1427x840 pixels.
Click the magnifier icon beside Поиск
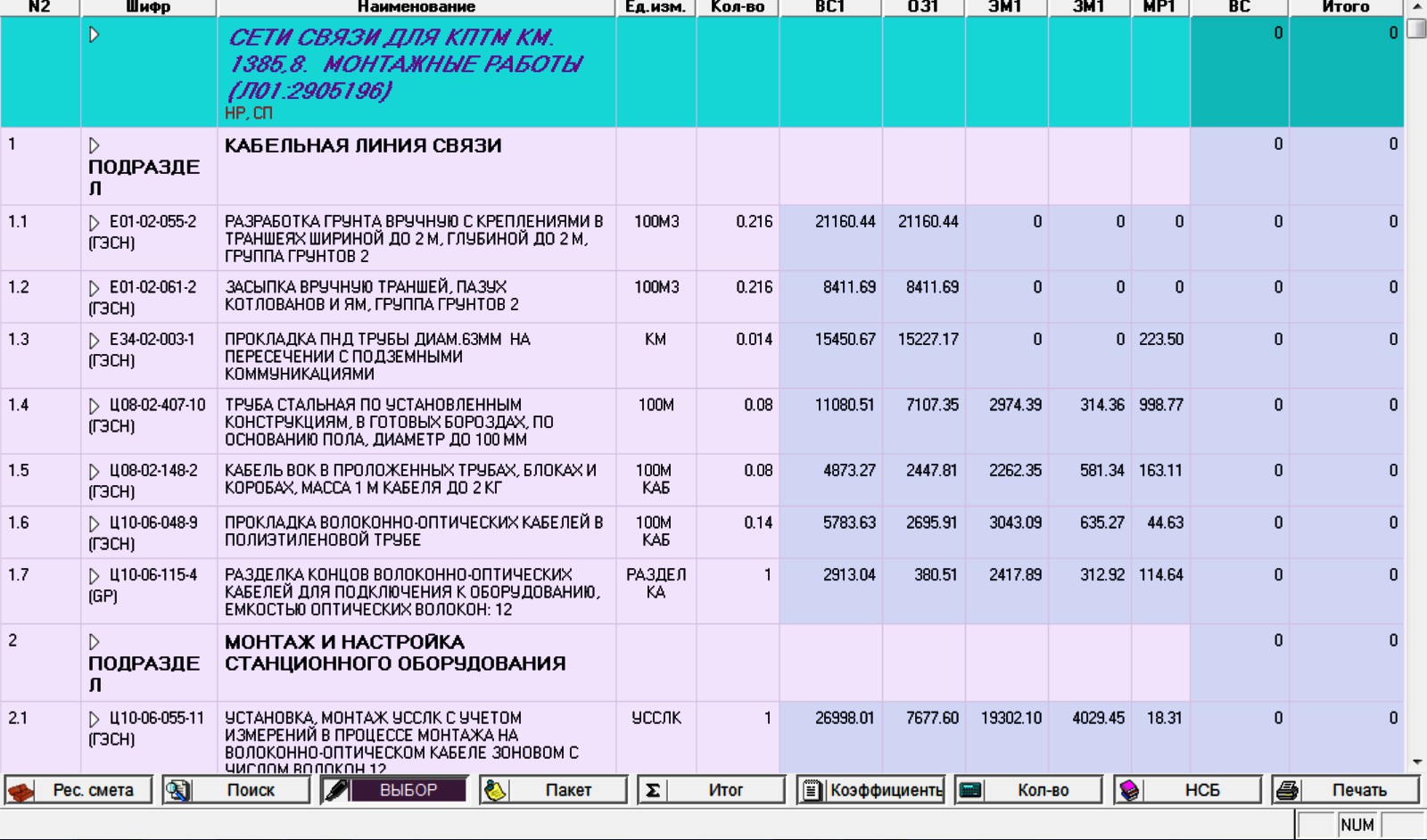(x=178, y=790)
